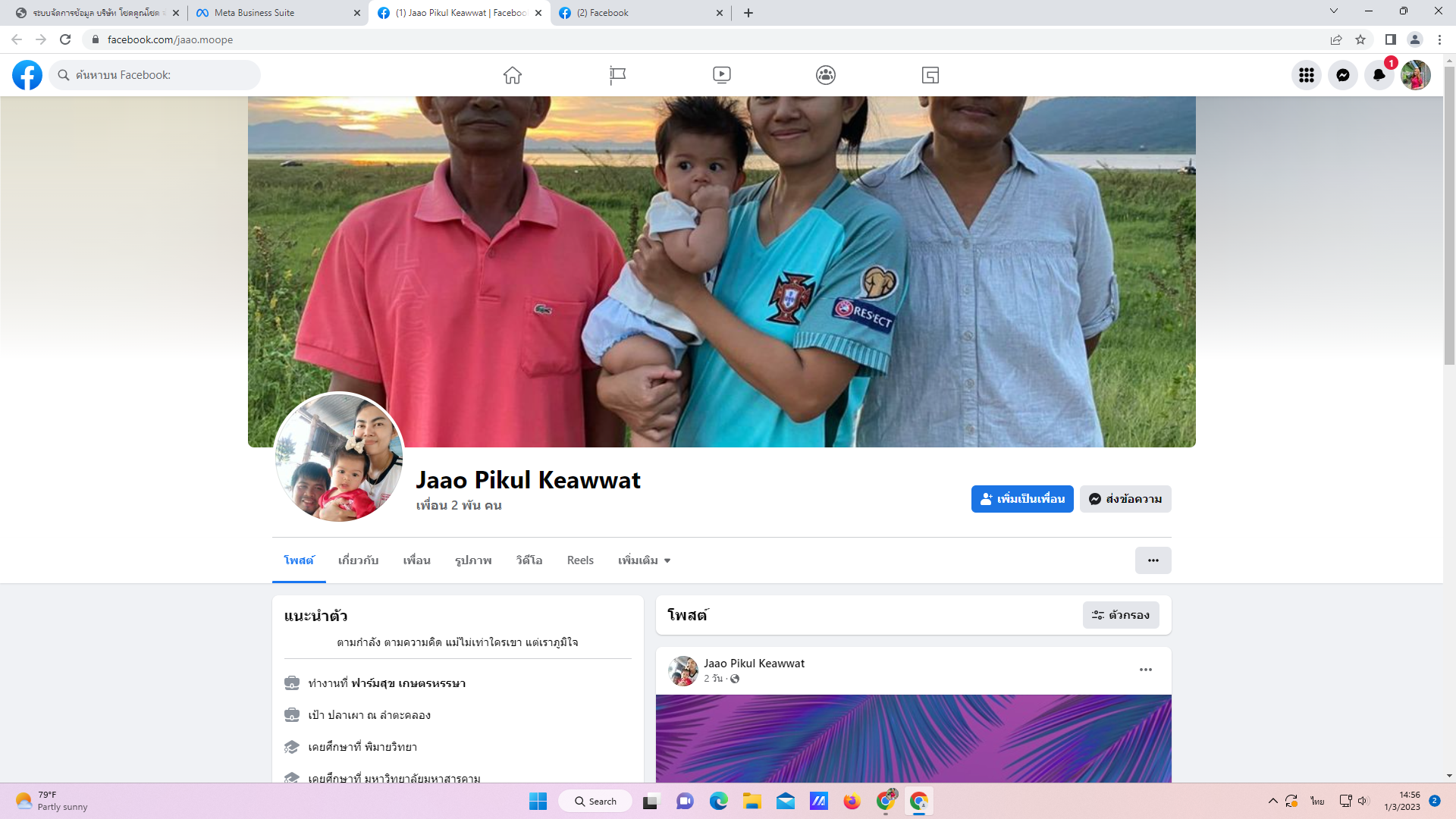Open ตัวกรอง posts filter button
Viewport: 1456px width, 819px height.
1121,615
